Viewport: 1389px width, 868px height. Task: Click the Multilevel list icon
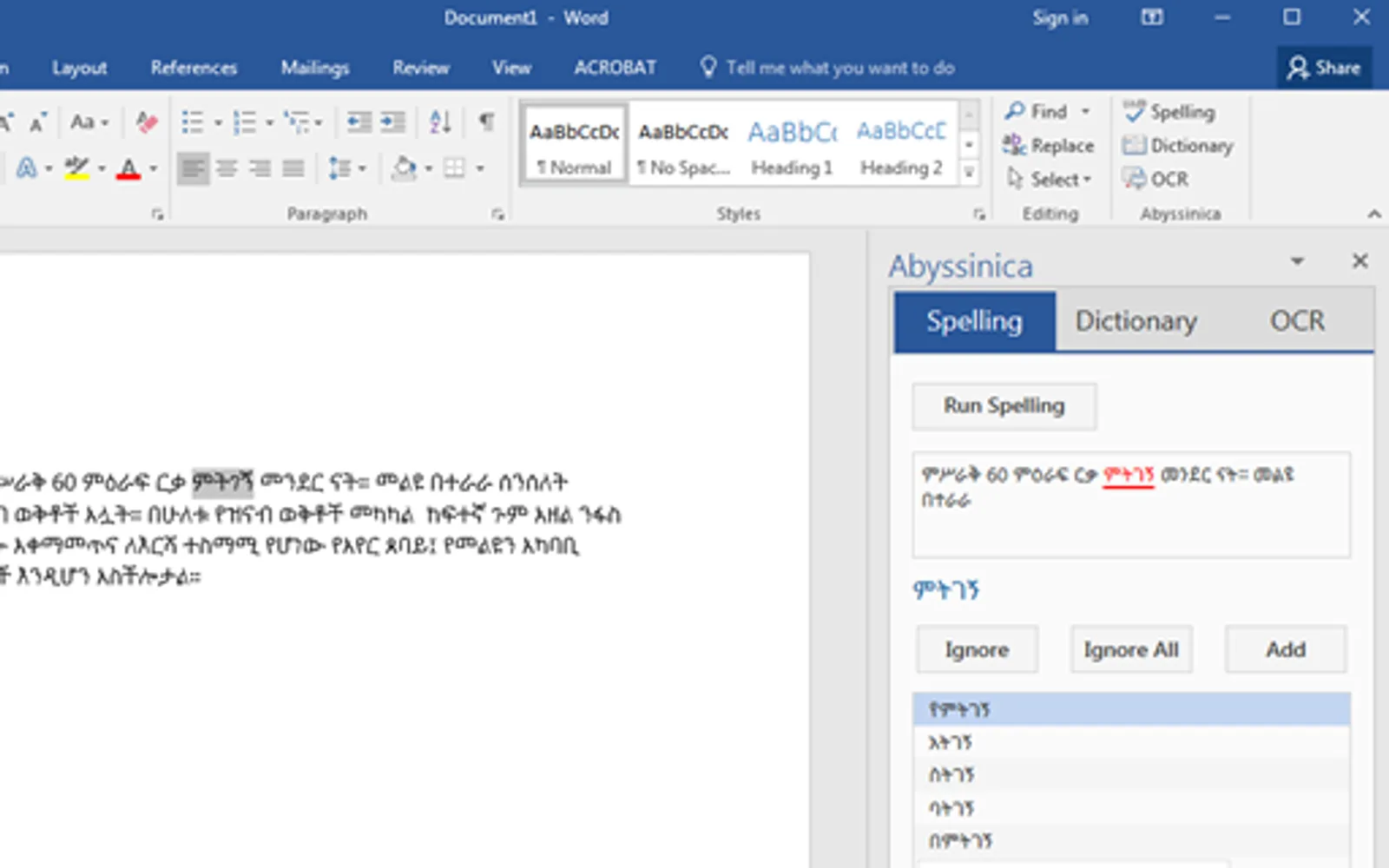coord(296,122)
